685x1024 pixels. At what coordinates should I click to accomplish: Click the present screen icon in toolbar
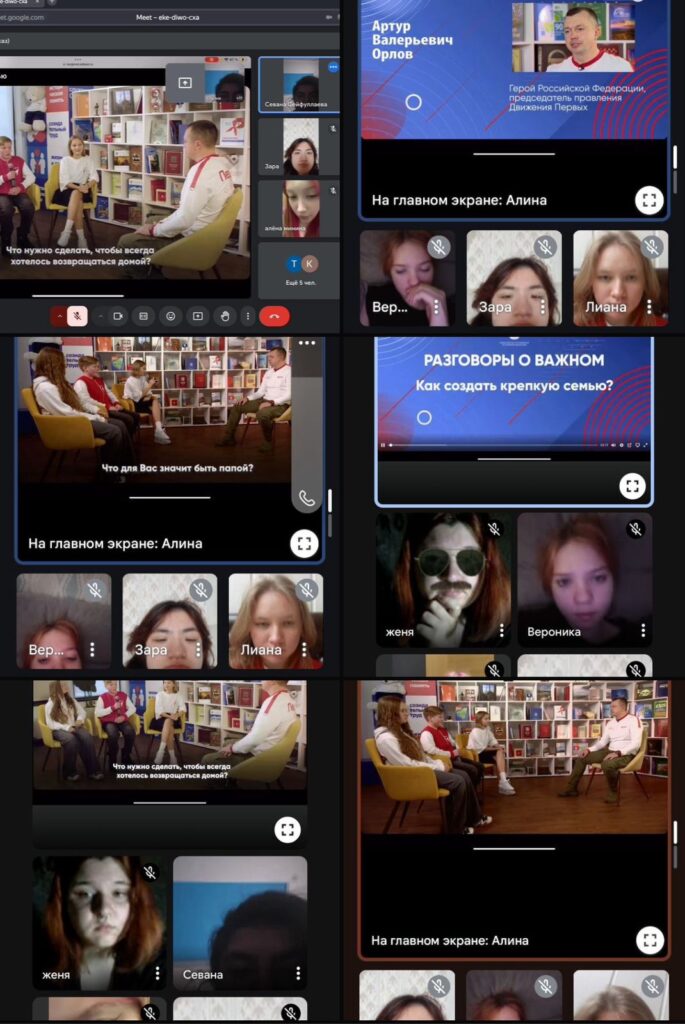coord(198,316)
